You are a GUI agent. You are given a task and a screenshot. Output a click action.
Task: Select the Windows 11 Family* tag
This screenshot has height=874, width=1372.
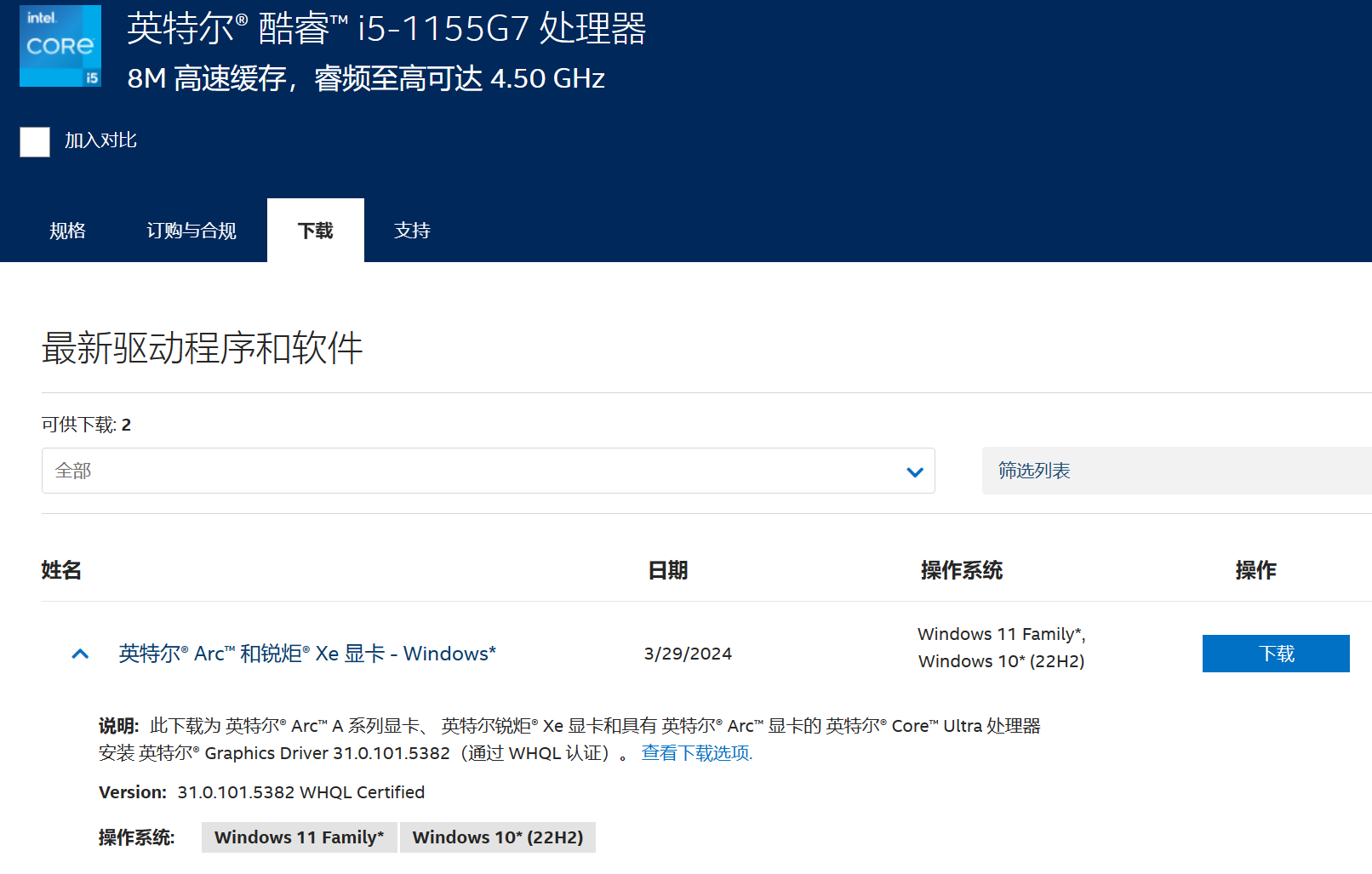click(x=299, y=837)
